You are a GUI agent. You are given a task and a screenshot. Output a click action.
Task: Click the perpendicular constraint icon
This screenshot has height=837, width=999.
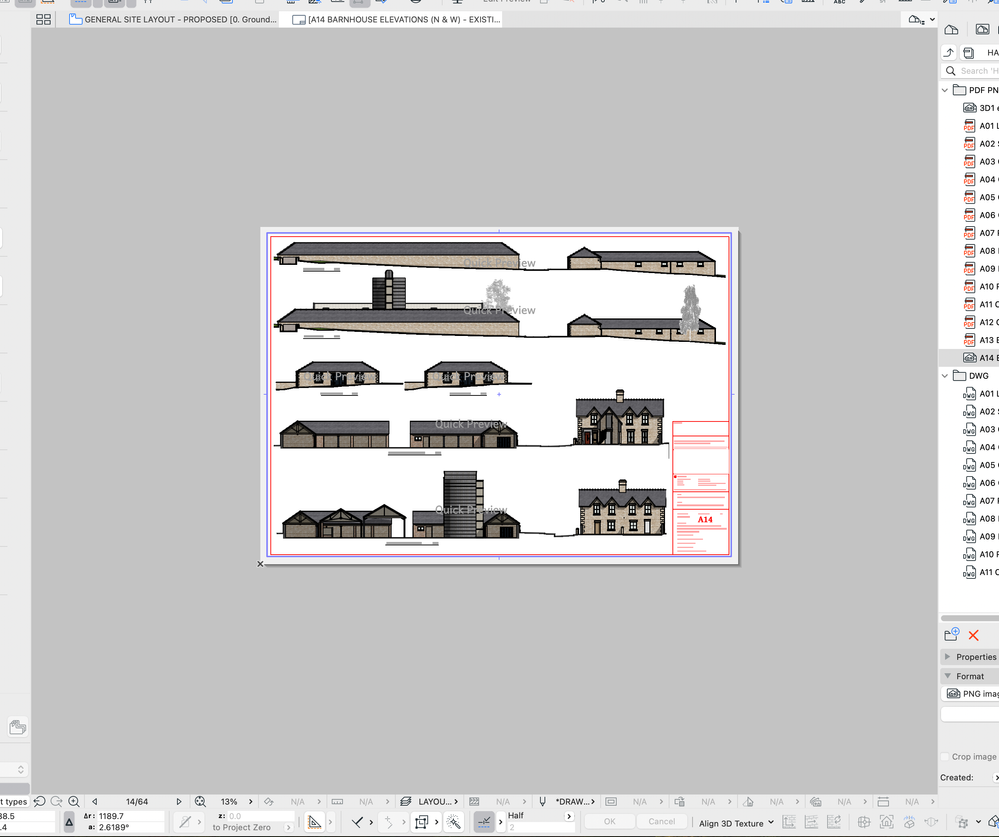[357, 822]
